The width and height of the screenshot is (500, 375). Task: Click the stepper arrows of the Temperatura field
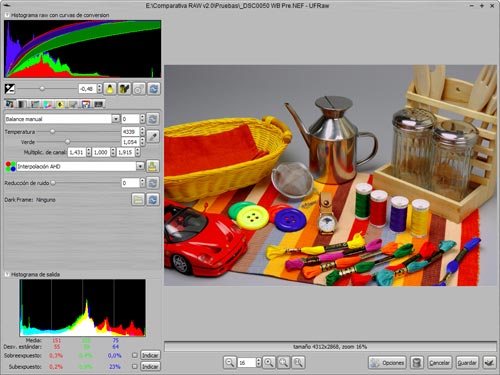[143, 132]
